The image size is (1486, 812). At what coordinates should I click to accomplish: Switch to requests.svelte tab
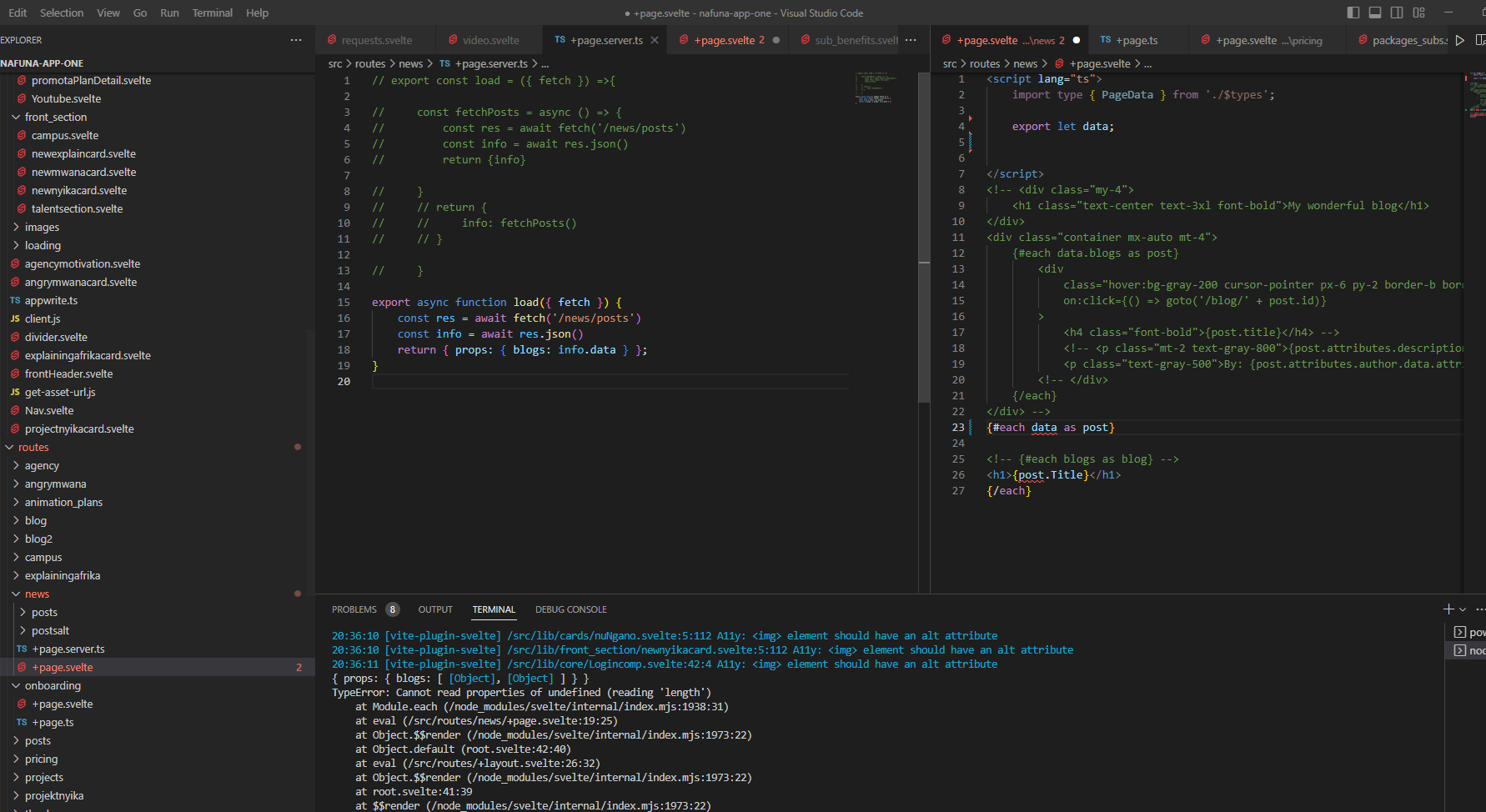376,40
